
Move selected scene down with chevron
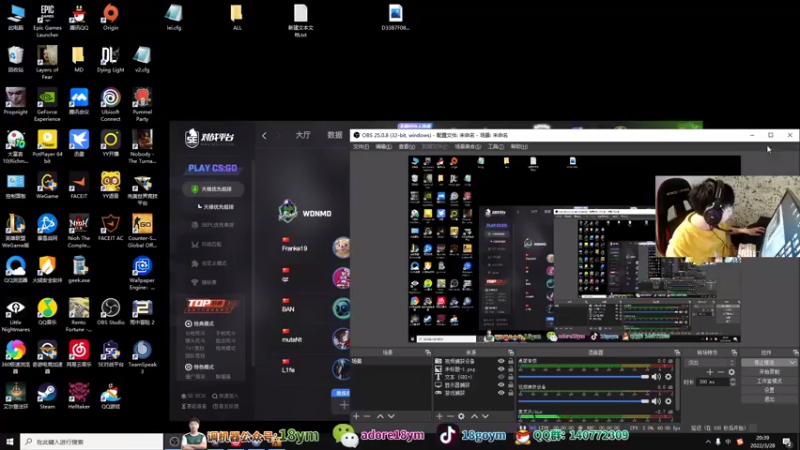point(391,416)
